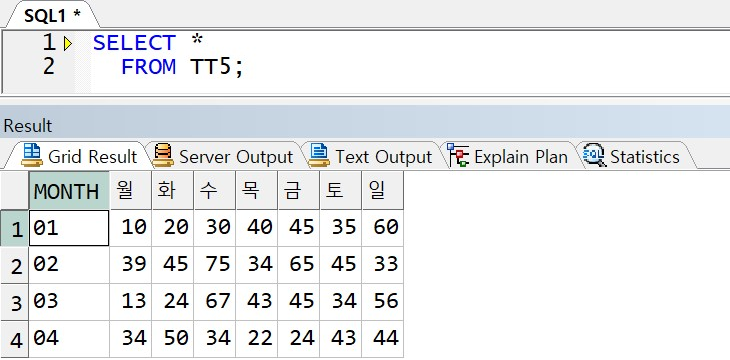Viewport: 730px width, 360px height.
Task: Click cell 44 in row 04
Action: [382, 339]
